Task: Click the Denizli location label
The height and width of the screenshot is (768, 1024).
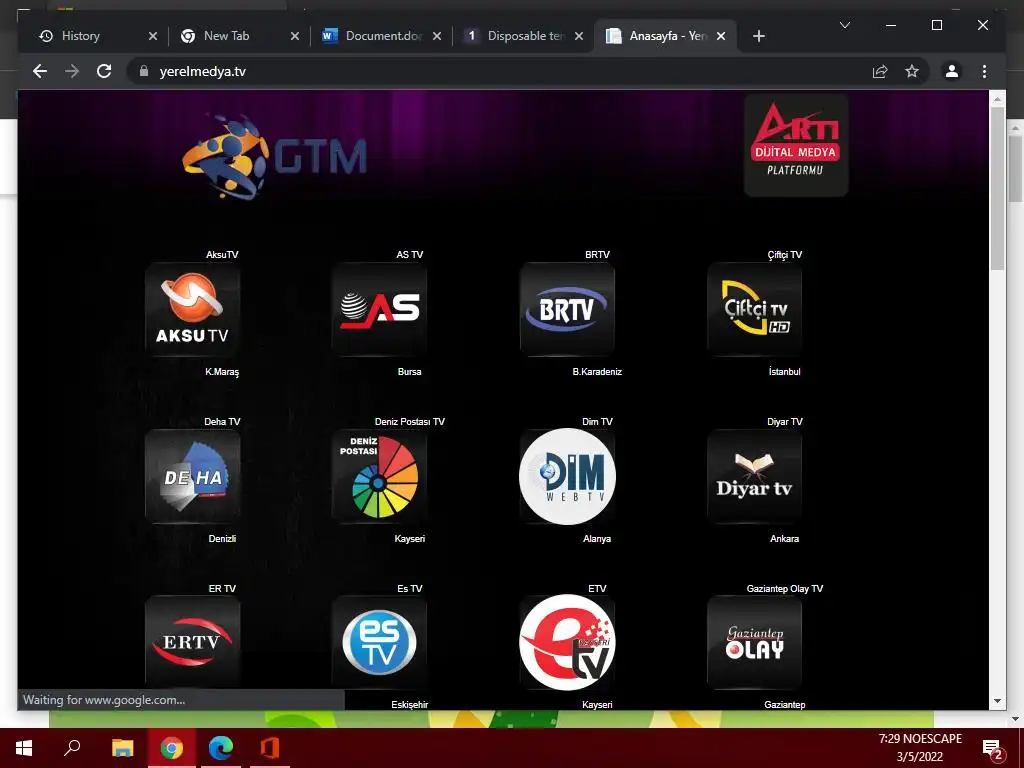Action: (x=222, y=539)
